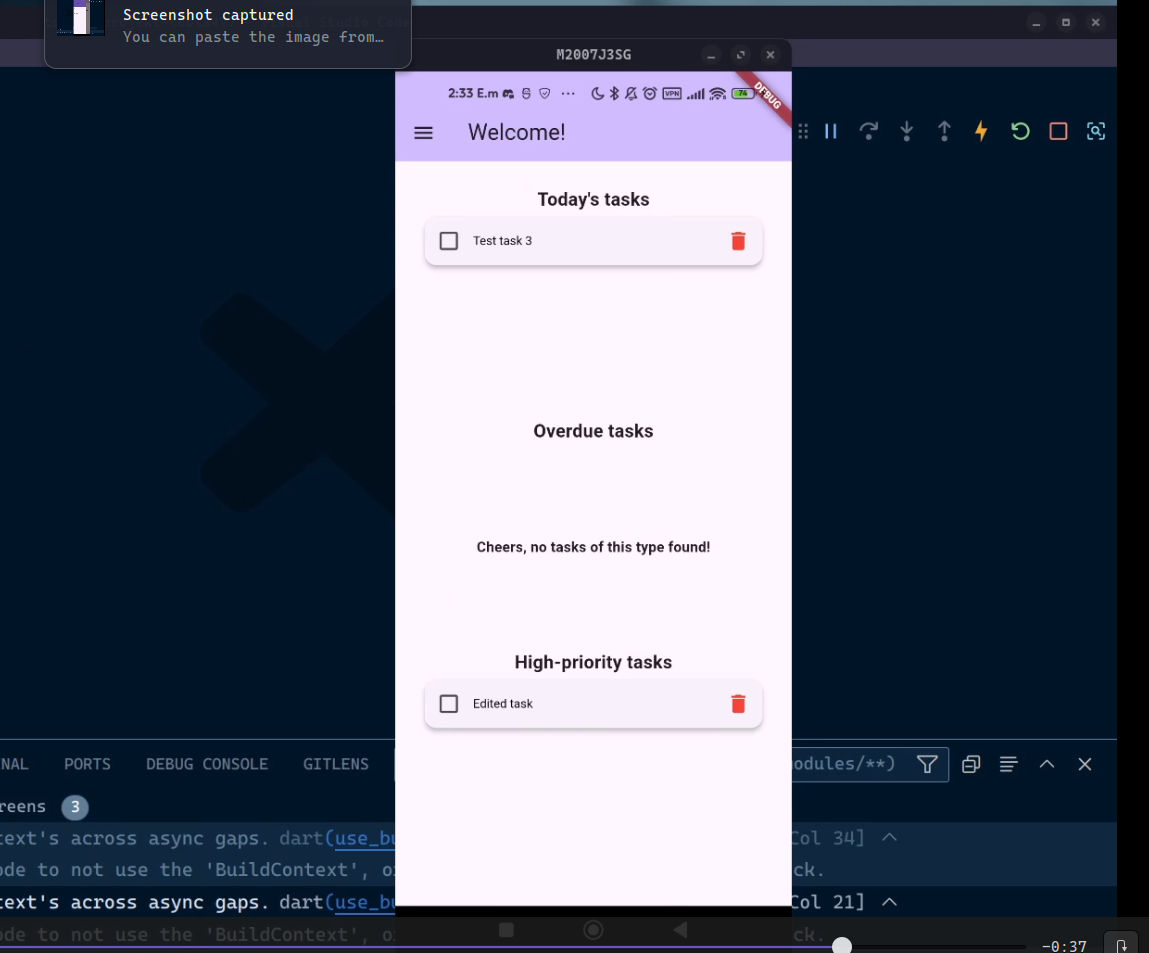Viewport: 1149px width, 953px height.
Task: Trigger Flutter Hot Reload lightning bolt
Action: [981, 131]
